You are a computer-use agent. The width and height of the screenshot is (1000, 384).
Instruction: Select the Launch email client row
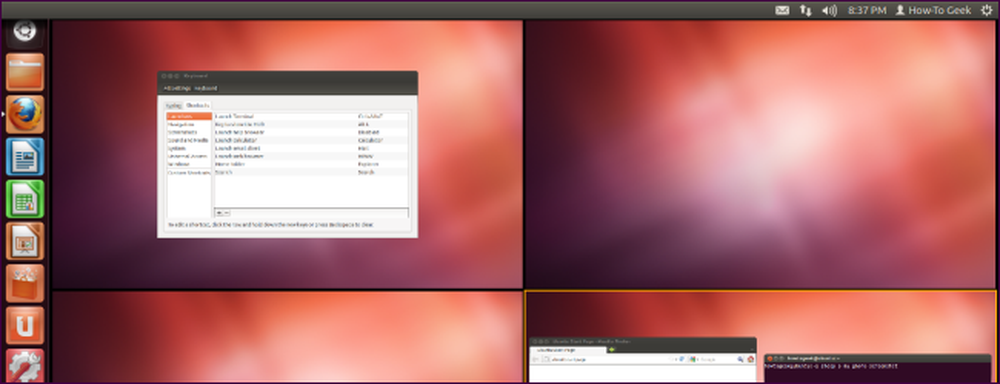click(311, 148)
